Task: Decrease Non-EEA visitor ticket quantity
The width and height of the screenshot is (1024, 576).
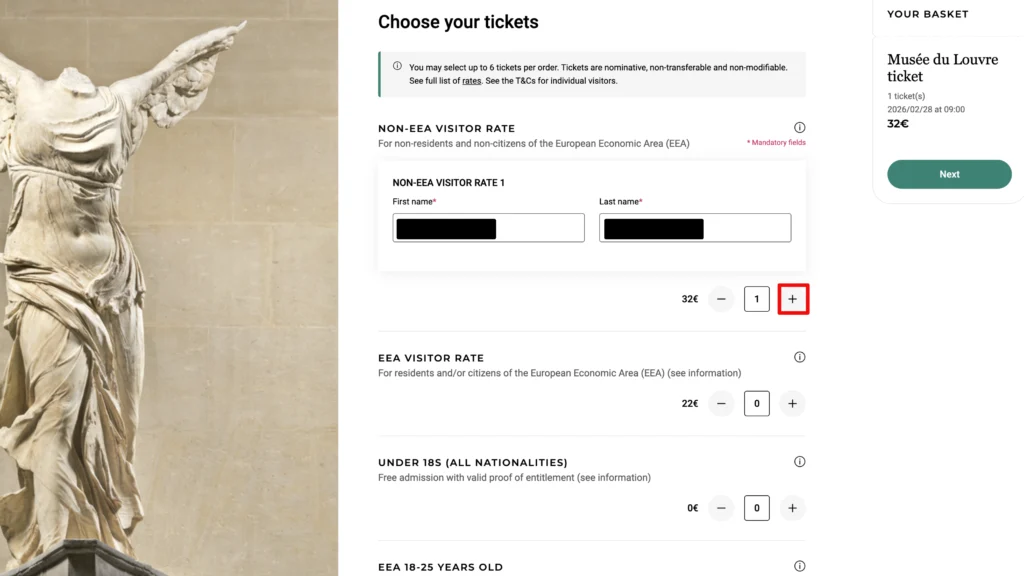Action: (x=721, y=299)
